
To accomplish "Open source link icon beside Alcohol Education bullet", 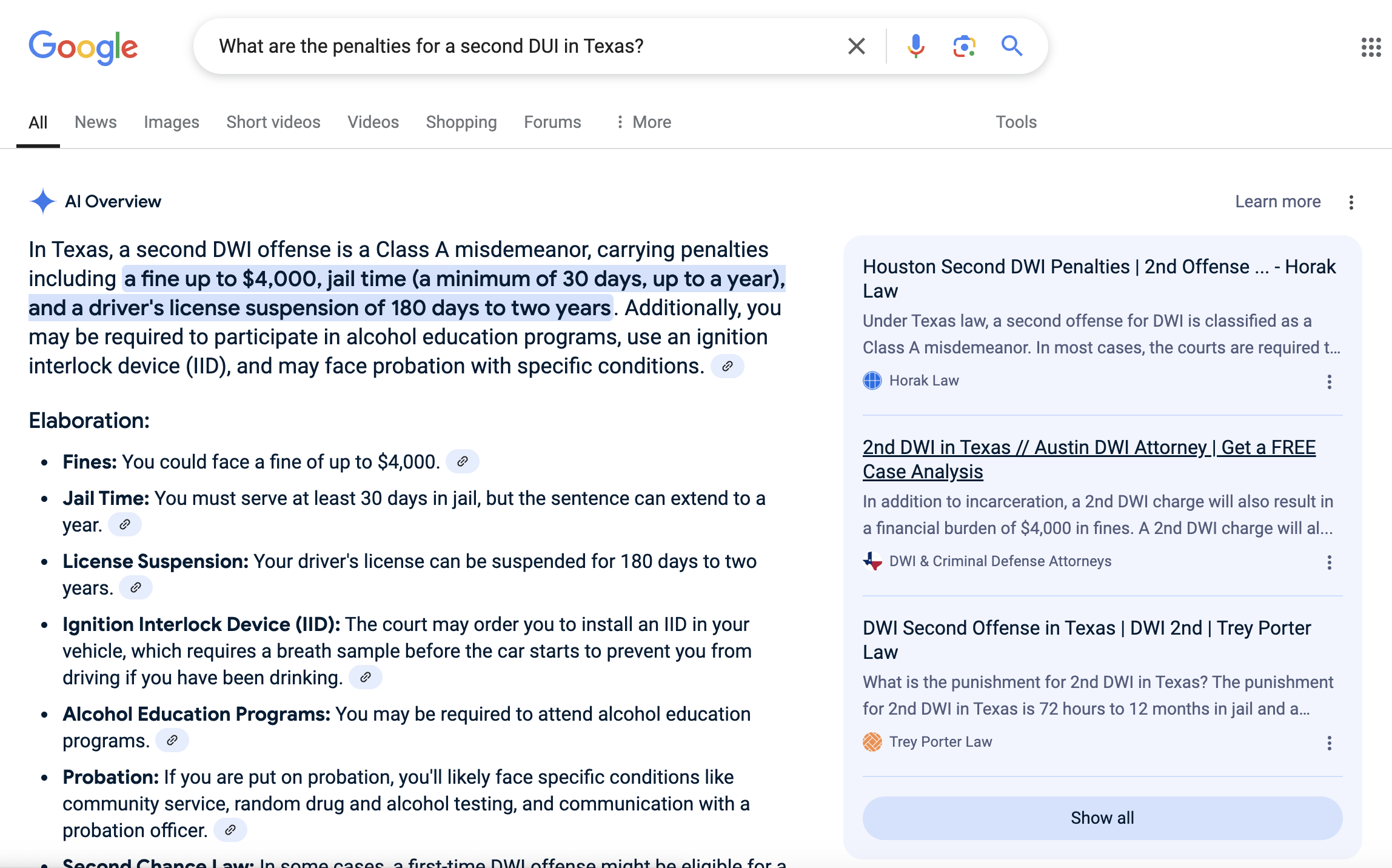I will tap(172, 741).
